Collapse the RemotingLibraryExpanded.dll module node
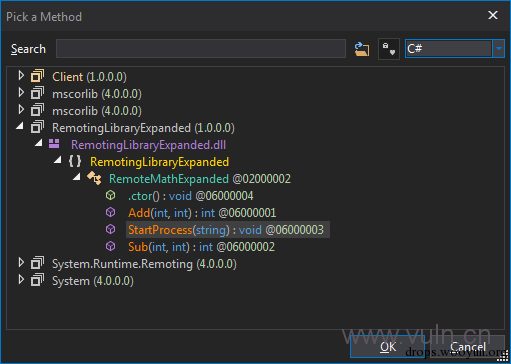511x364 pixels. tap(39, 143)
